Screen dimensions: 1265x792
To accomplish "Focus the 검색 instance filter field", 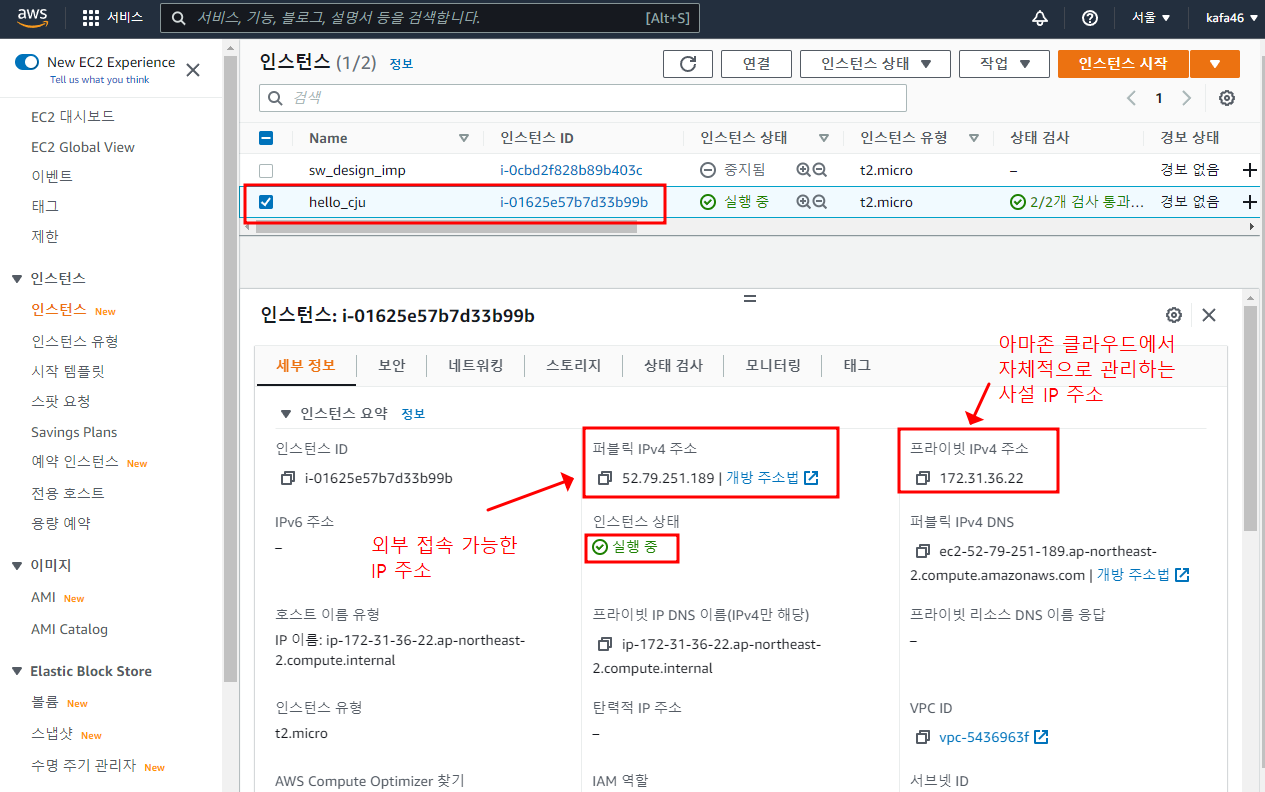I will click(x=583, y=98).
